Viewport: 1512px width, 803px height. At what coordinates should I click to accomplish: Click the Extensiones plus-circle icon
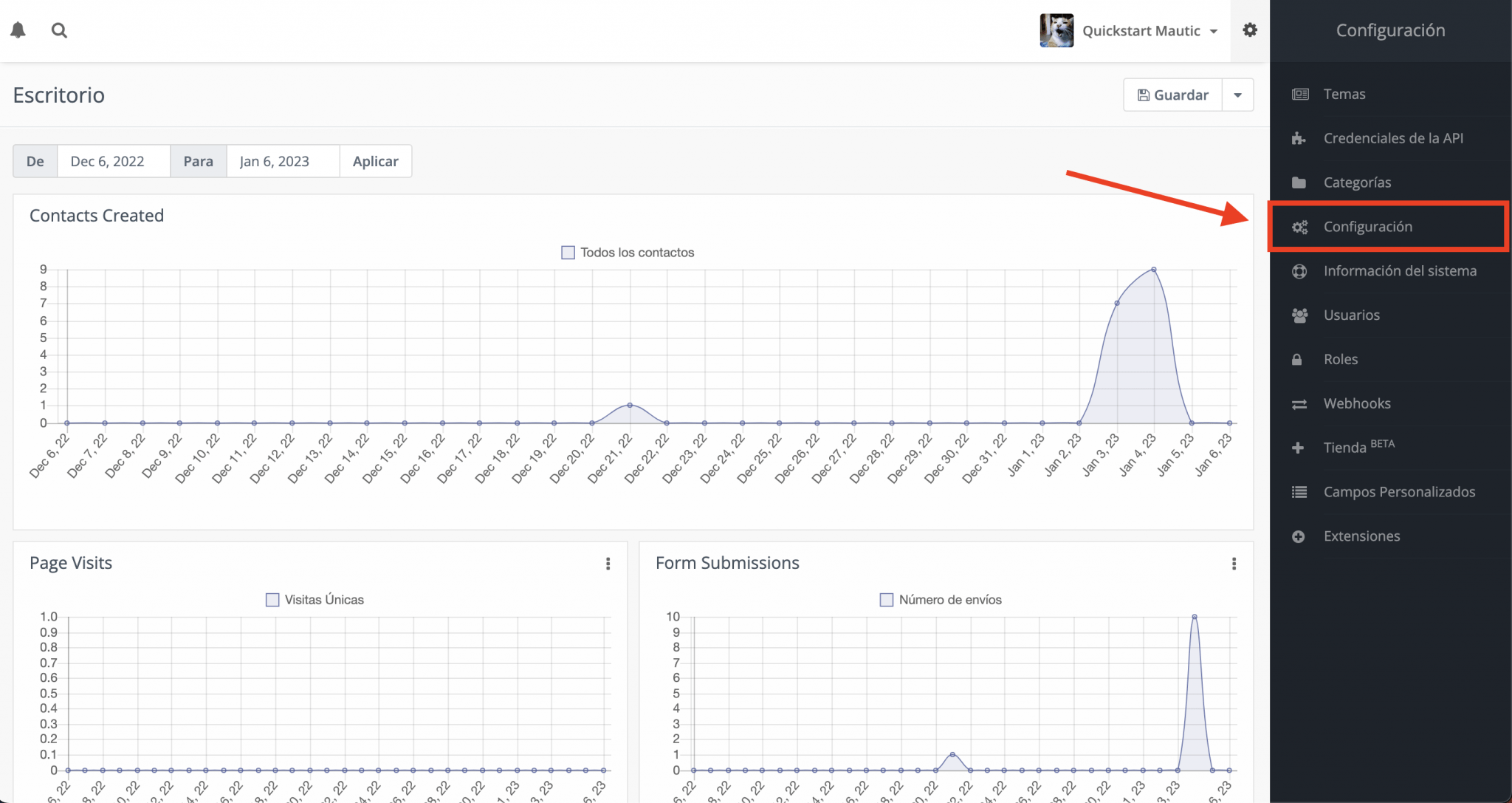pyautogui.click(x=1299, y=537)
